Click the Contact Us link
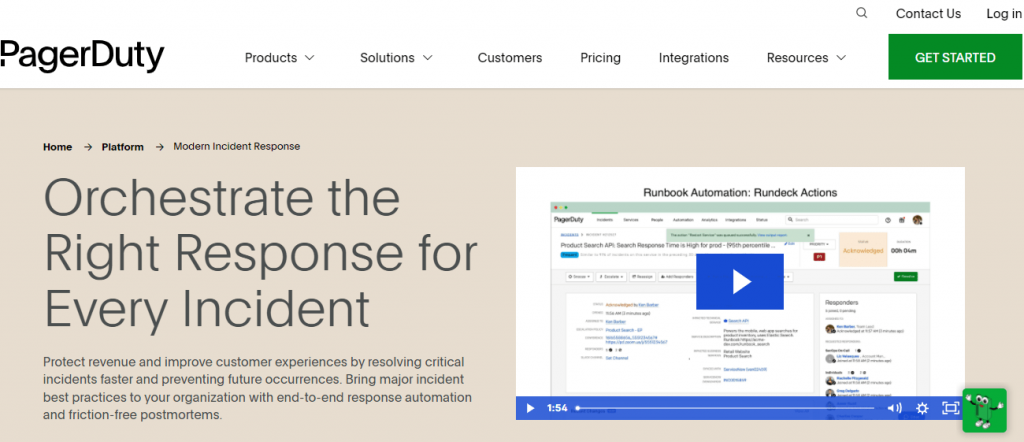 928,14
